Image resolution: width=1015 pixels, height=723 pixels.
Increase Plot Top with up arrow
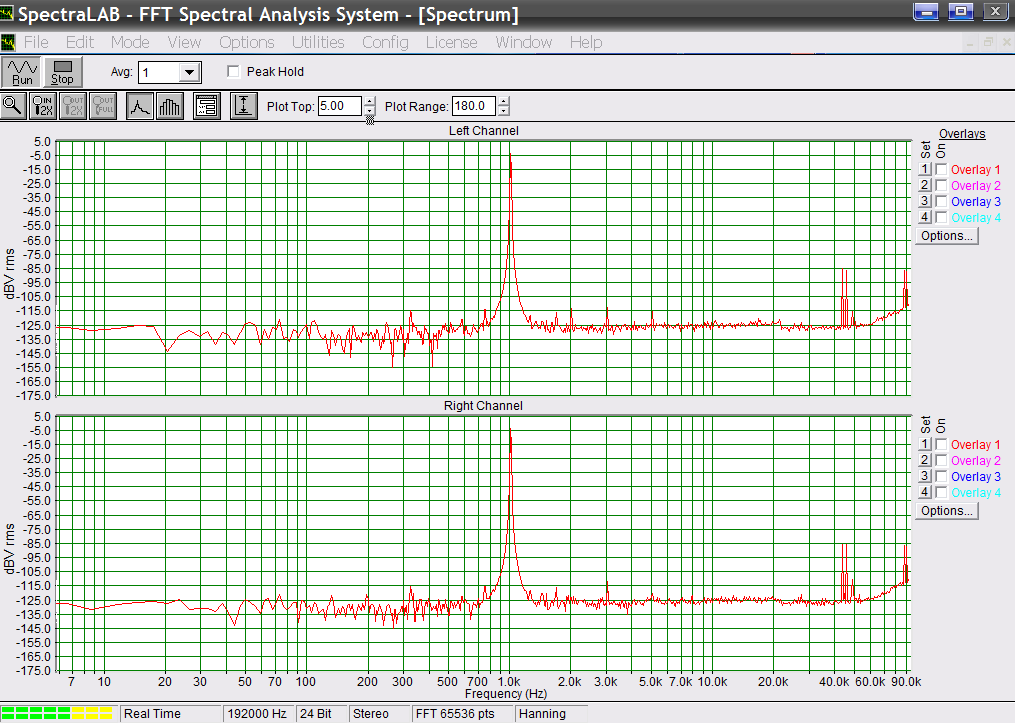click(x=370, y=101)
